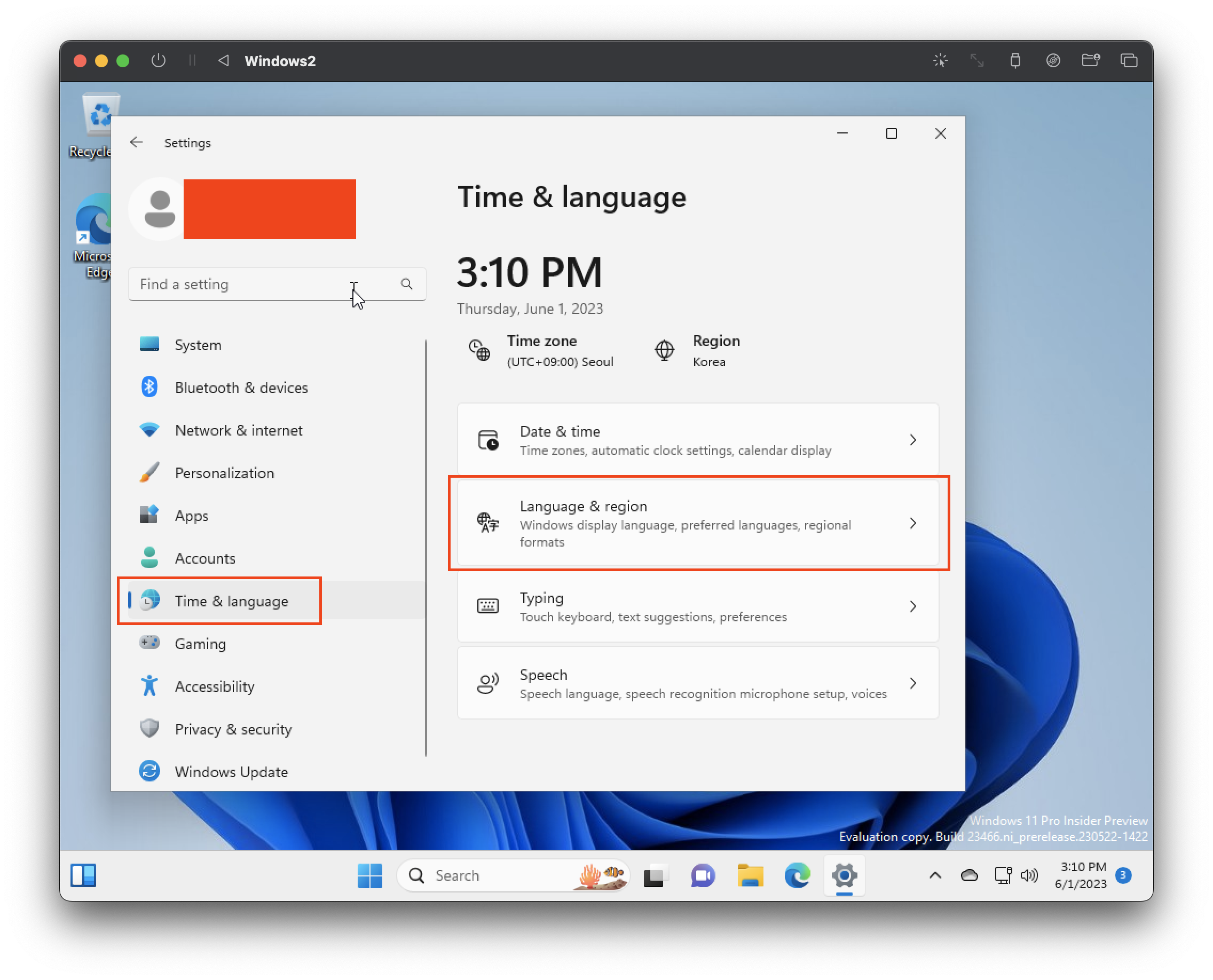This screenshot has height=980, width=1213.
Task: Click the taskbar volume speaker icon
Action: tap(1029, 875)
